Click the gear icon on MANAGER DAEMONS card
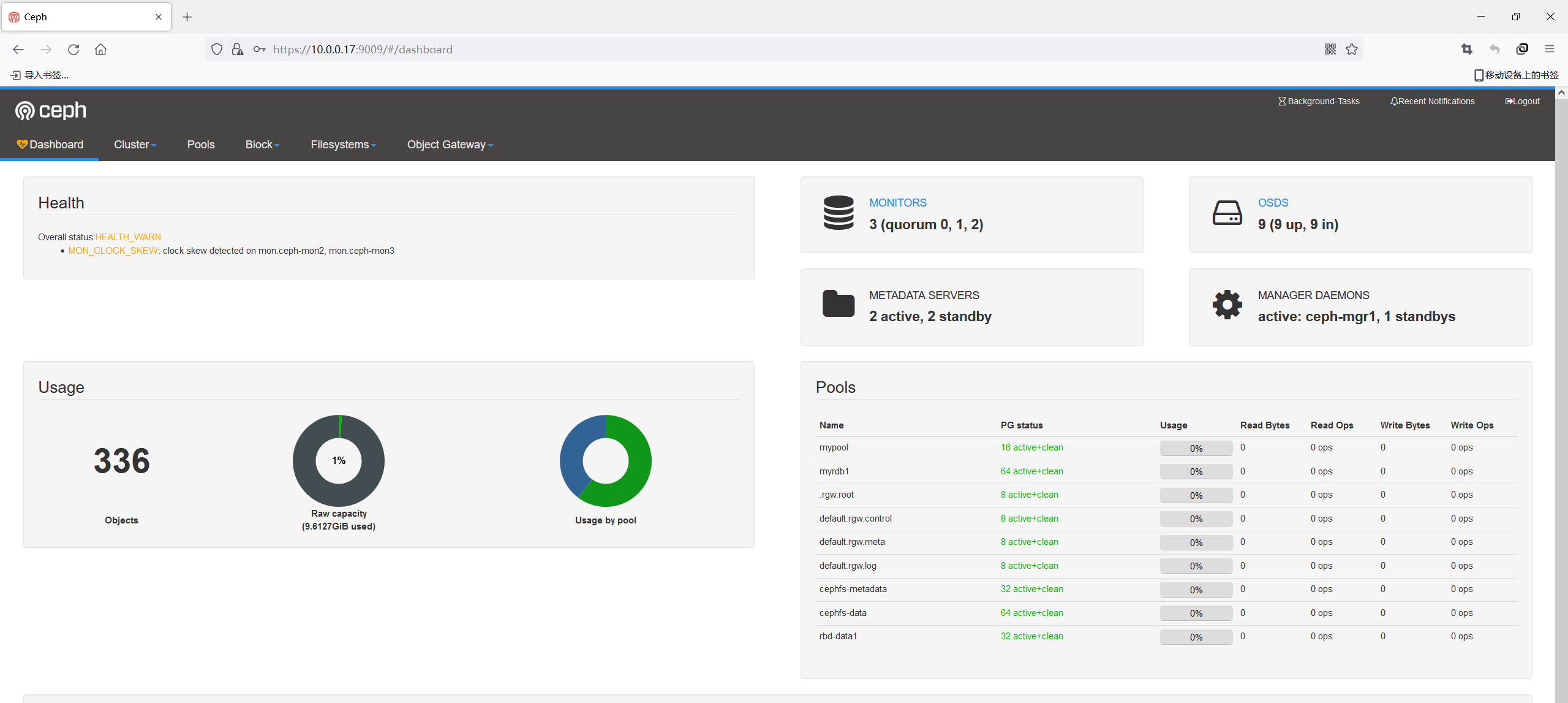Screen dimensions: 1568x703 click(x=1227, y=305)
